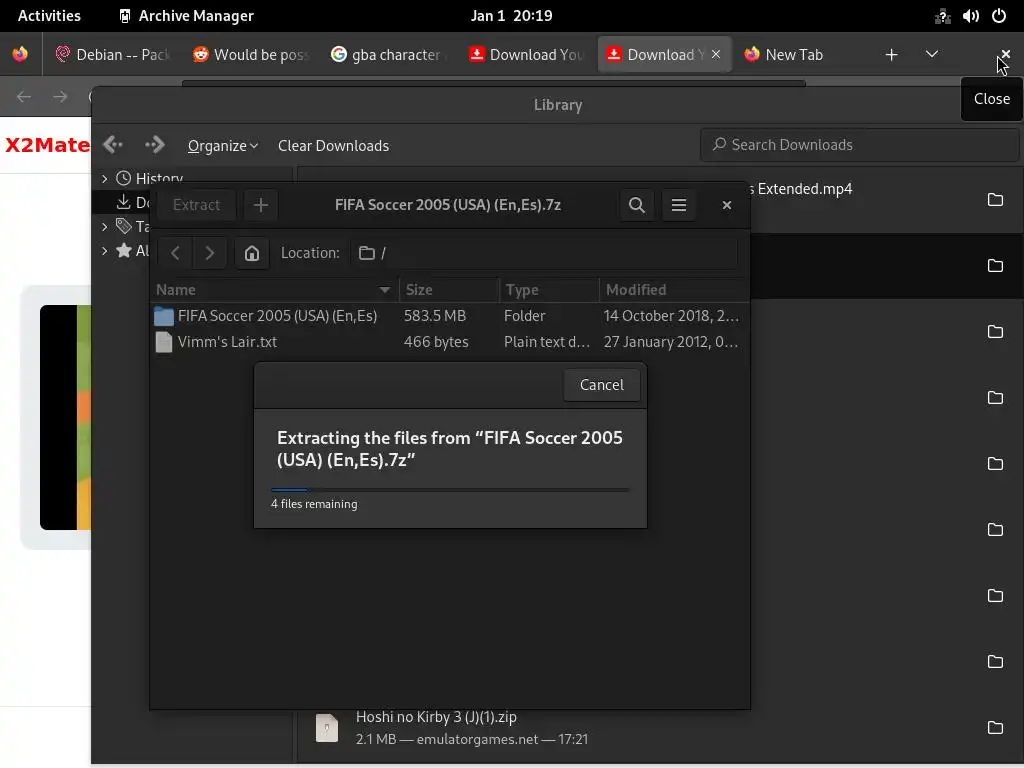Screen dimensions: 1024x768
Task: Switch to the Would be poss Reddit tab
Action: 250,55
